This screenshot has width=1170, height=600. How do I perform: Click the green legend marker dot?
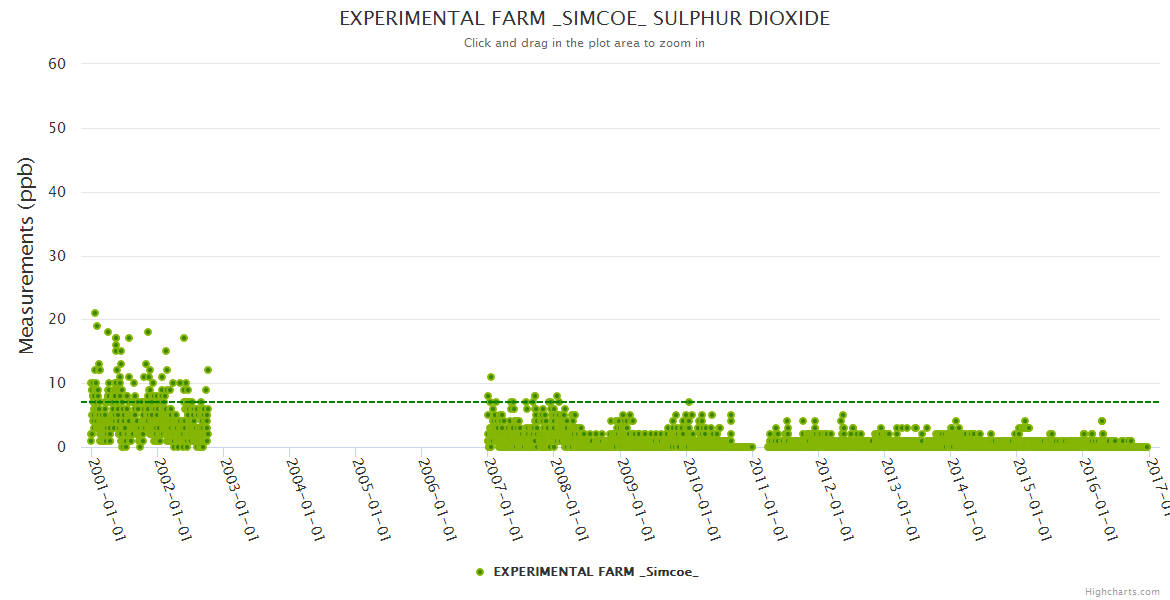[x=480, y=572]
